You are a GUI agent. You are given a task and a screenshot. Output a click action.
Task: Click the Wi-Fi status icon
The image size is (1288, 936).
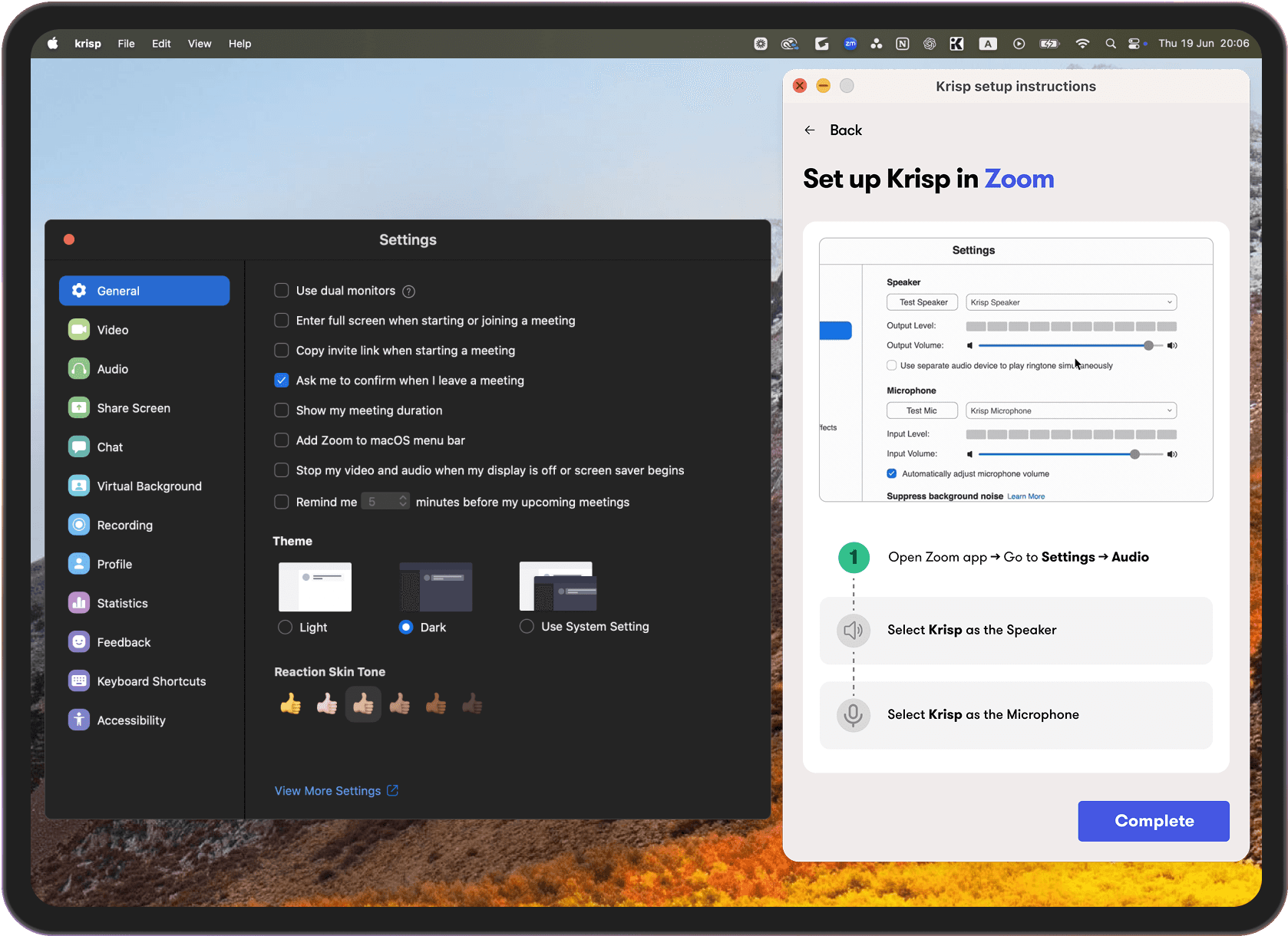(x=1082, y=44)
